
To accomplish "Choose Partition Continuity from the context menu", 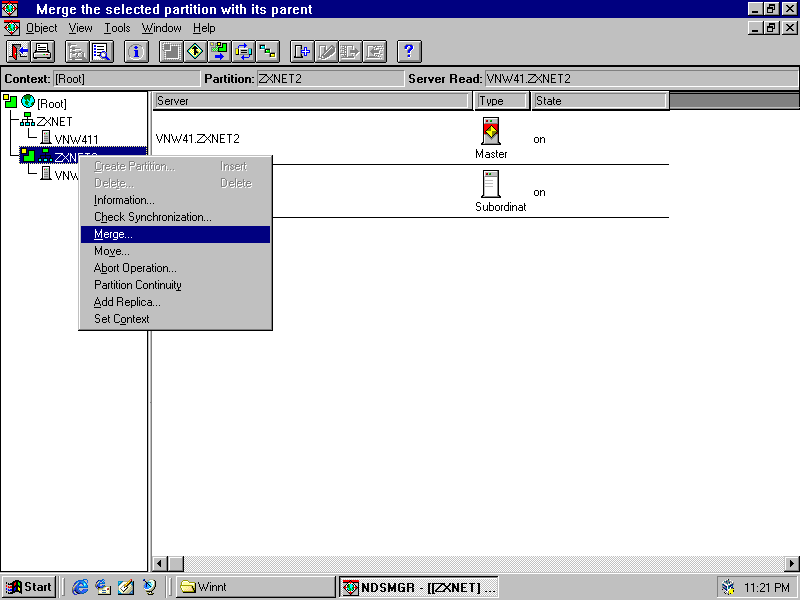I will pos(176,285).
